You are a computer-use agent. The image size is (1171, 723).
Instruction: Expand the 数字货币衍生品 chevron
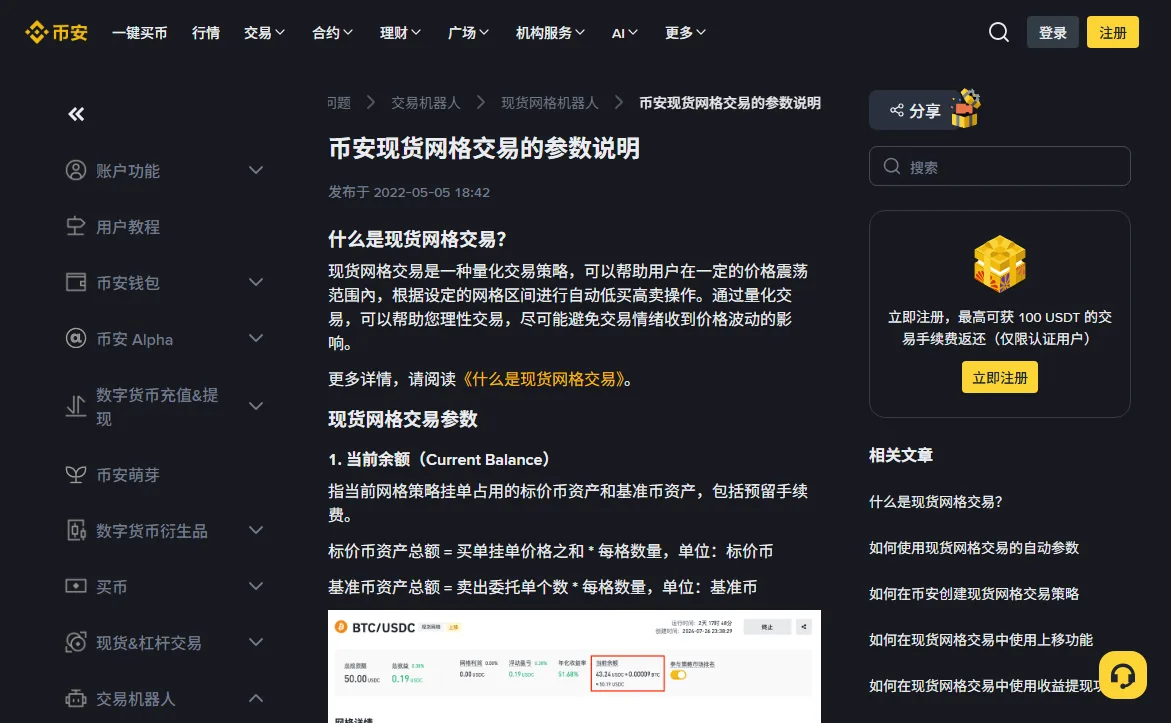pos(255,530)
